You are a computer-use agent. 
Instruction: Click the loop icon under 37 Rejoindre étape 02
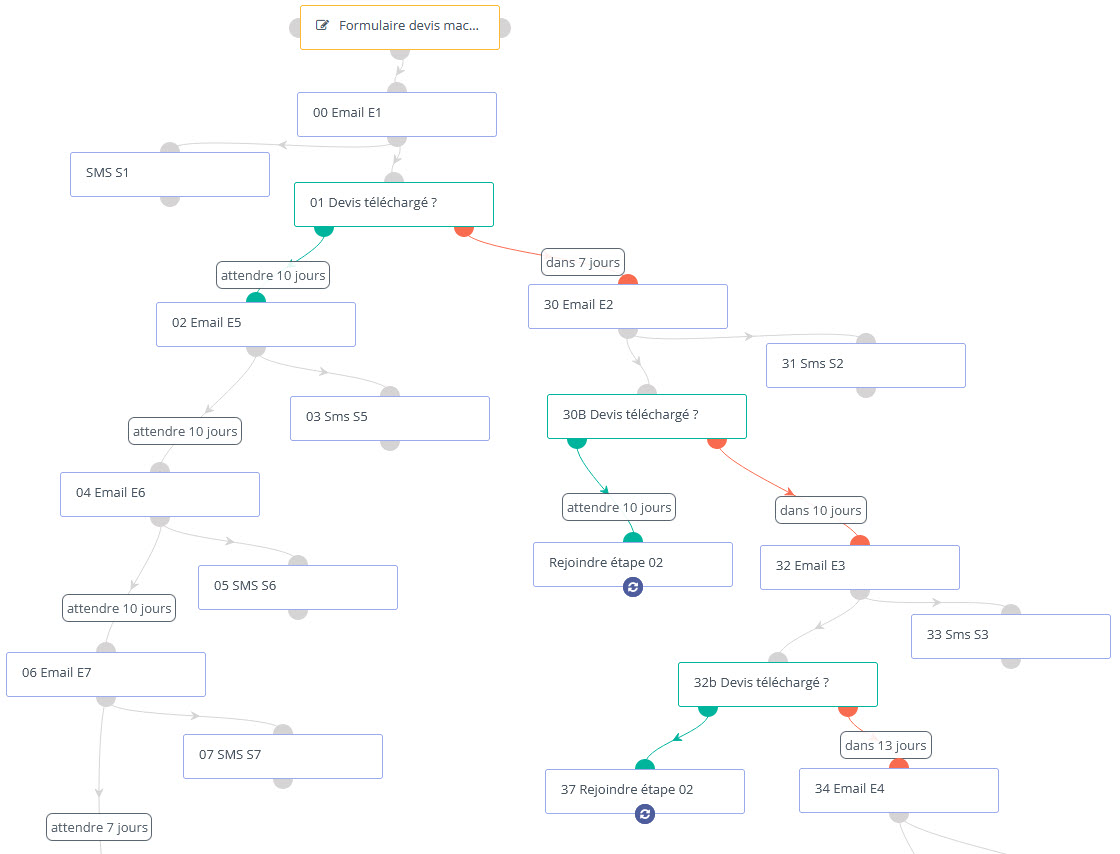[x=645, y=813]
